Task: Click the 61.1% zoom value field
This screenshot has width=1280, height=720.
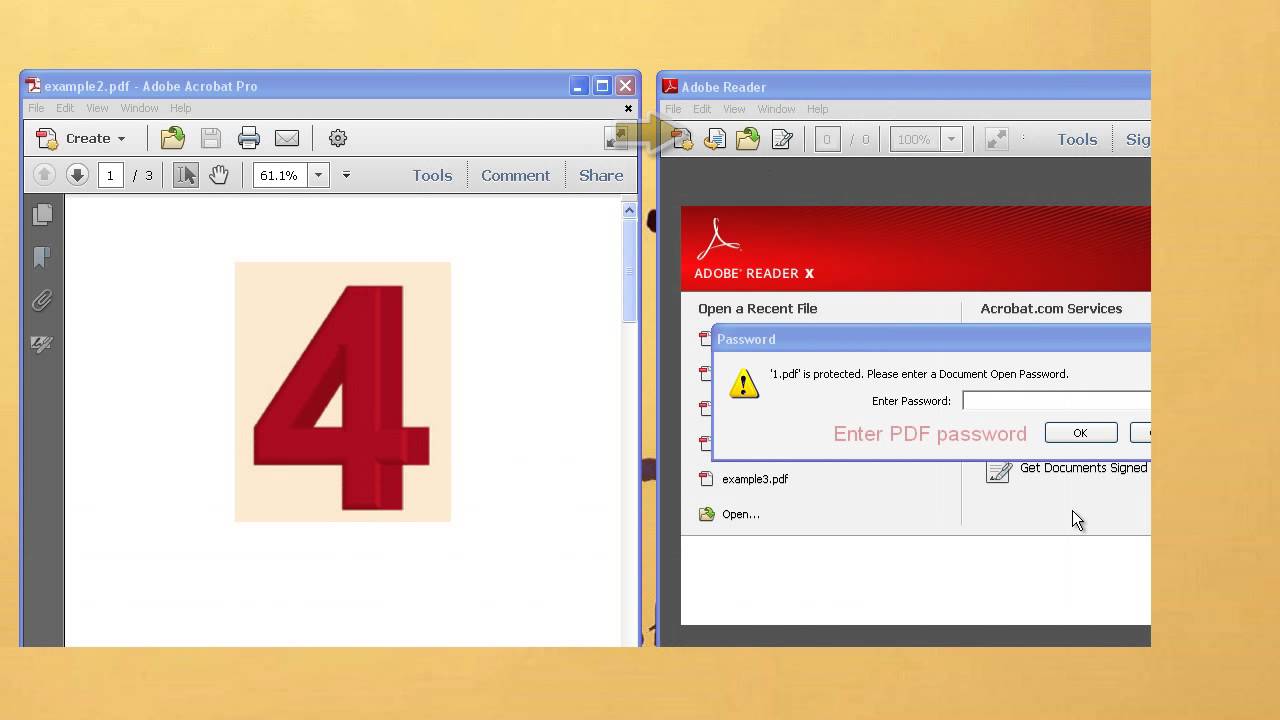Action: [x=280, y=175]
